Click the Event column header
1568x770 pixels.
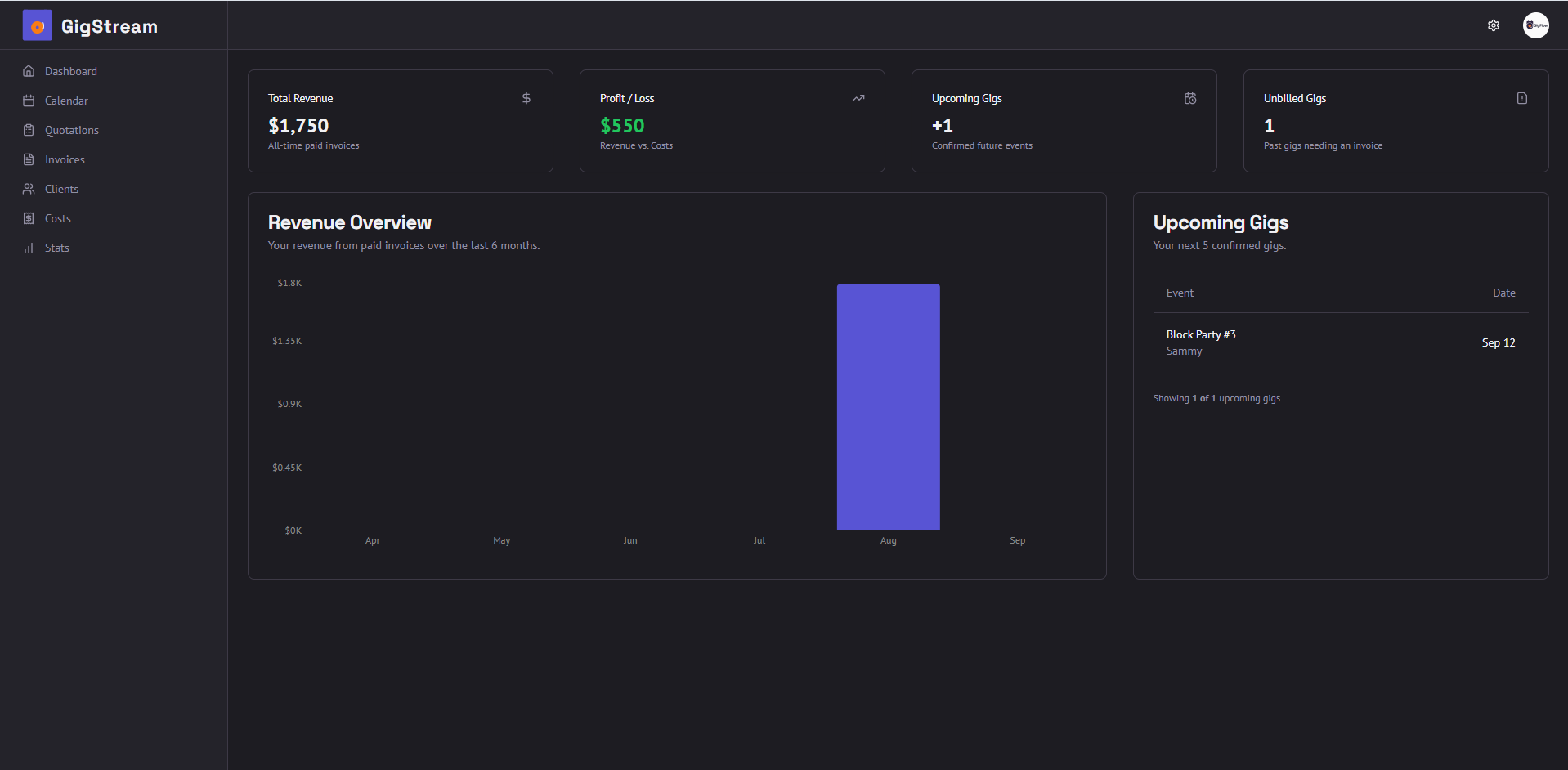pyautogui.click(x=1179, y=293)
